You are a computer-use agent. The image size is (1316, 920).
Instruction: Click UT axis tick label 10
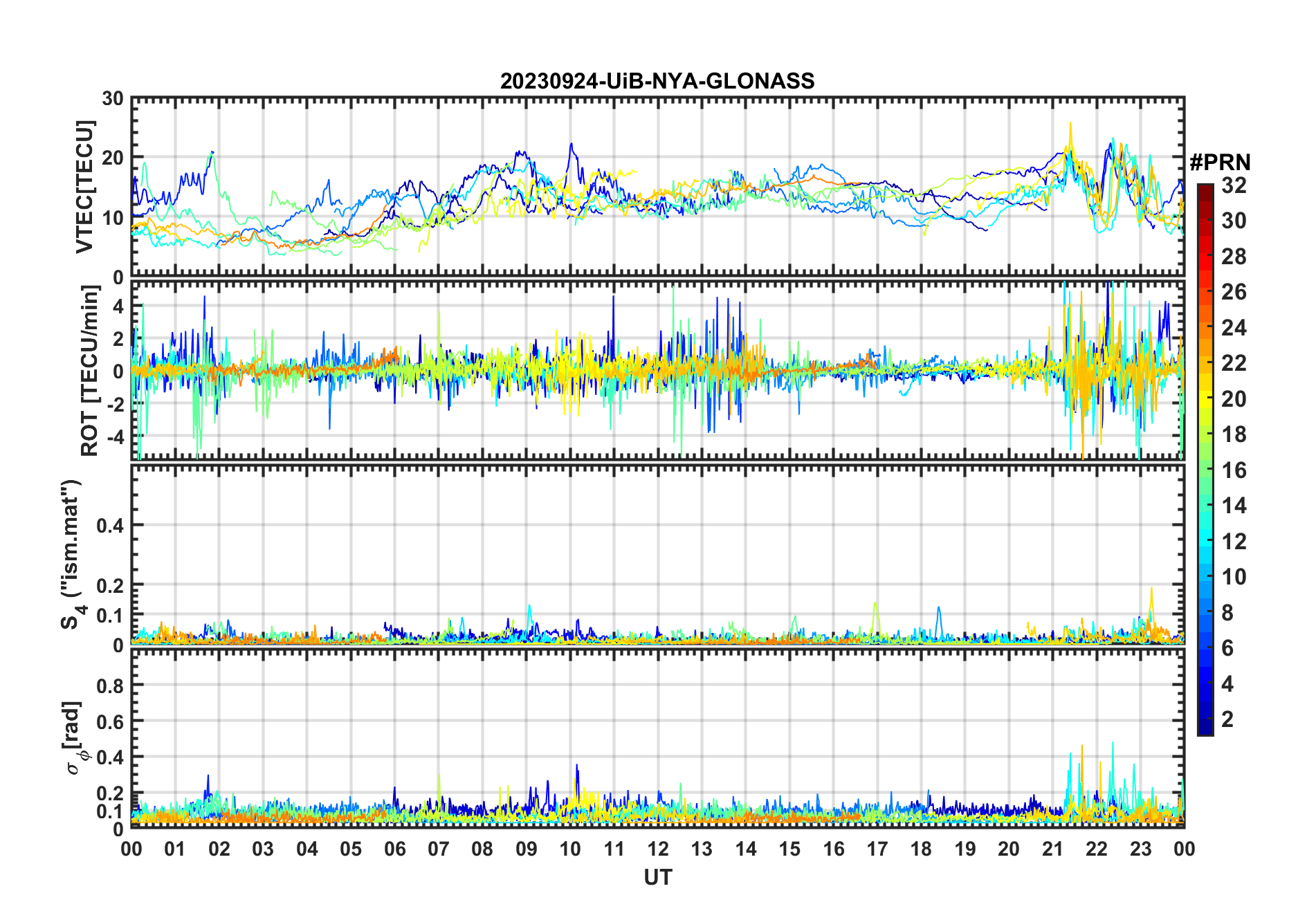[x=570, y=849]
